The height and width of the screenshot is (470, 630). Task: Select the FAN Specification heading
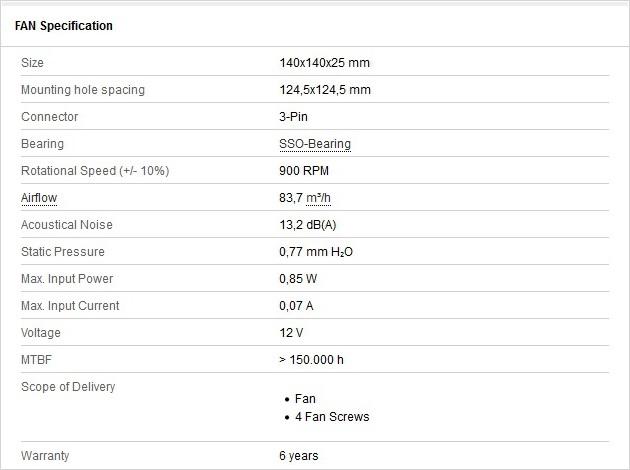tap(63, 26)
